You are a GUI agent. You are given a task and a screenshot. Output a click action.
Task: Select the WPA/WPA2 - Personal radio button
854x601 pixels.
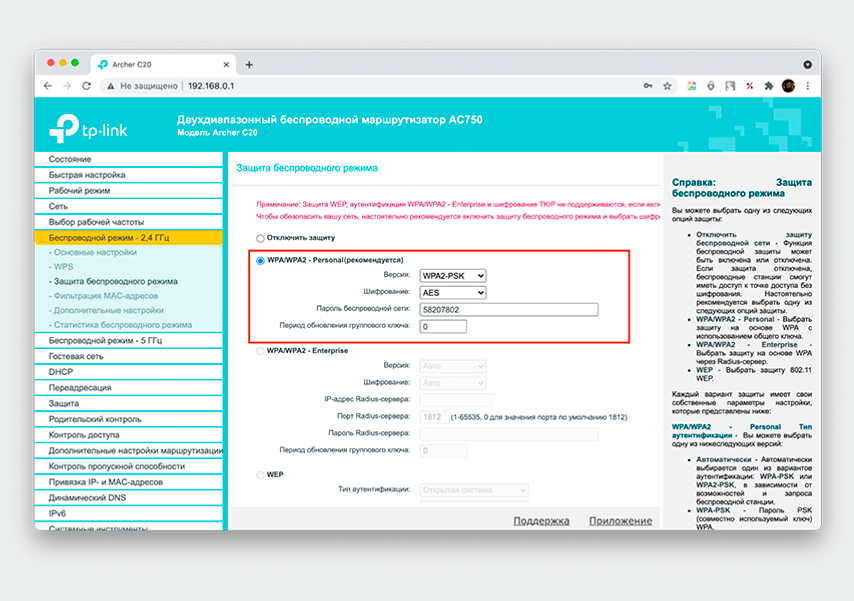click(x=260, y=260)
